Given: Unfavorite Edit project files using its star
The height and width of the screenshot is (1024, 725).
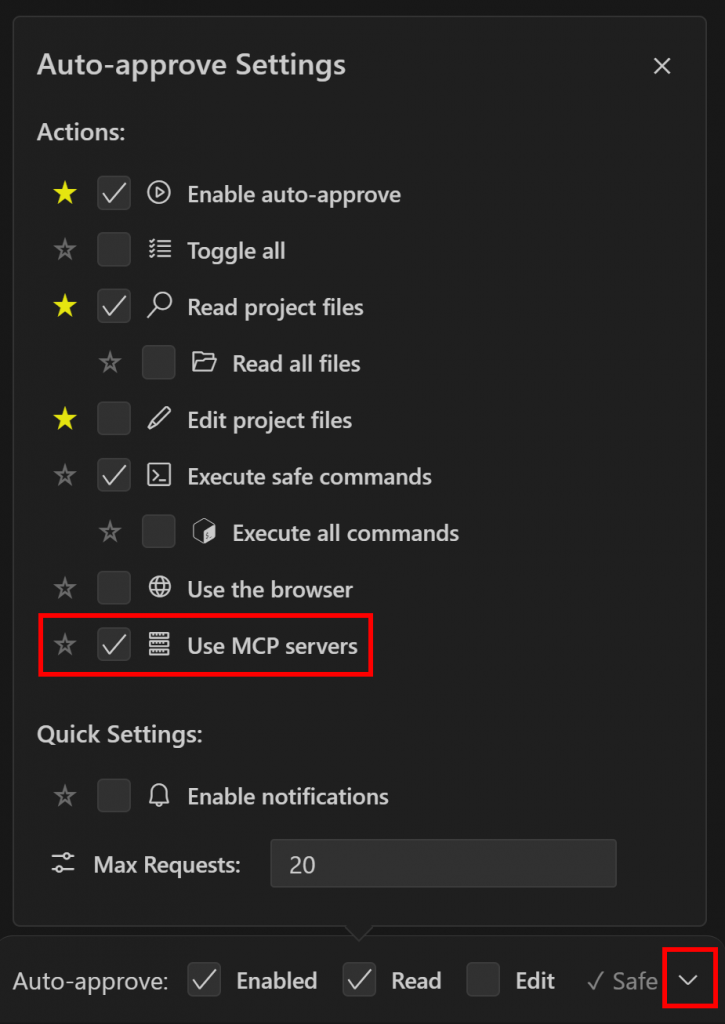Looking at the screenshot, I should [x=64, y=419].
